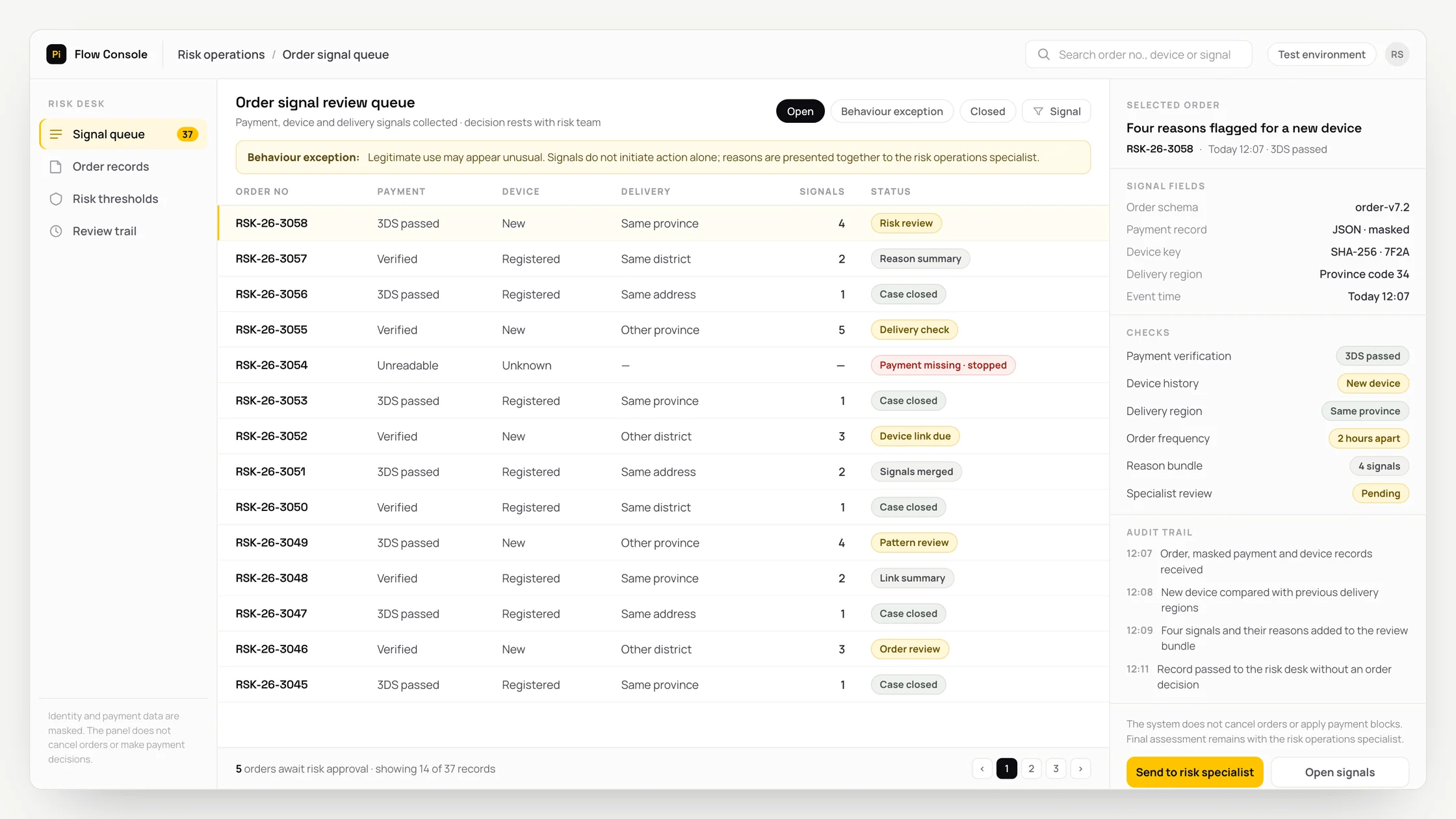Open the RS user avatar

point(1397,55)
